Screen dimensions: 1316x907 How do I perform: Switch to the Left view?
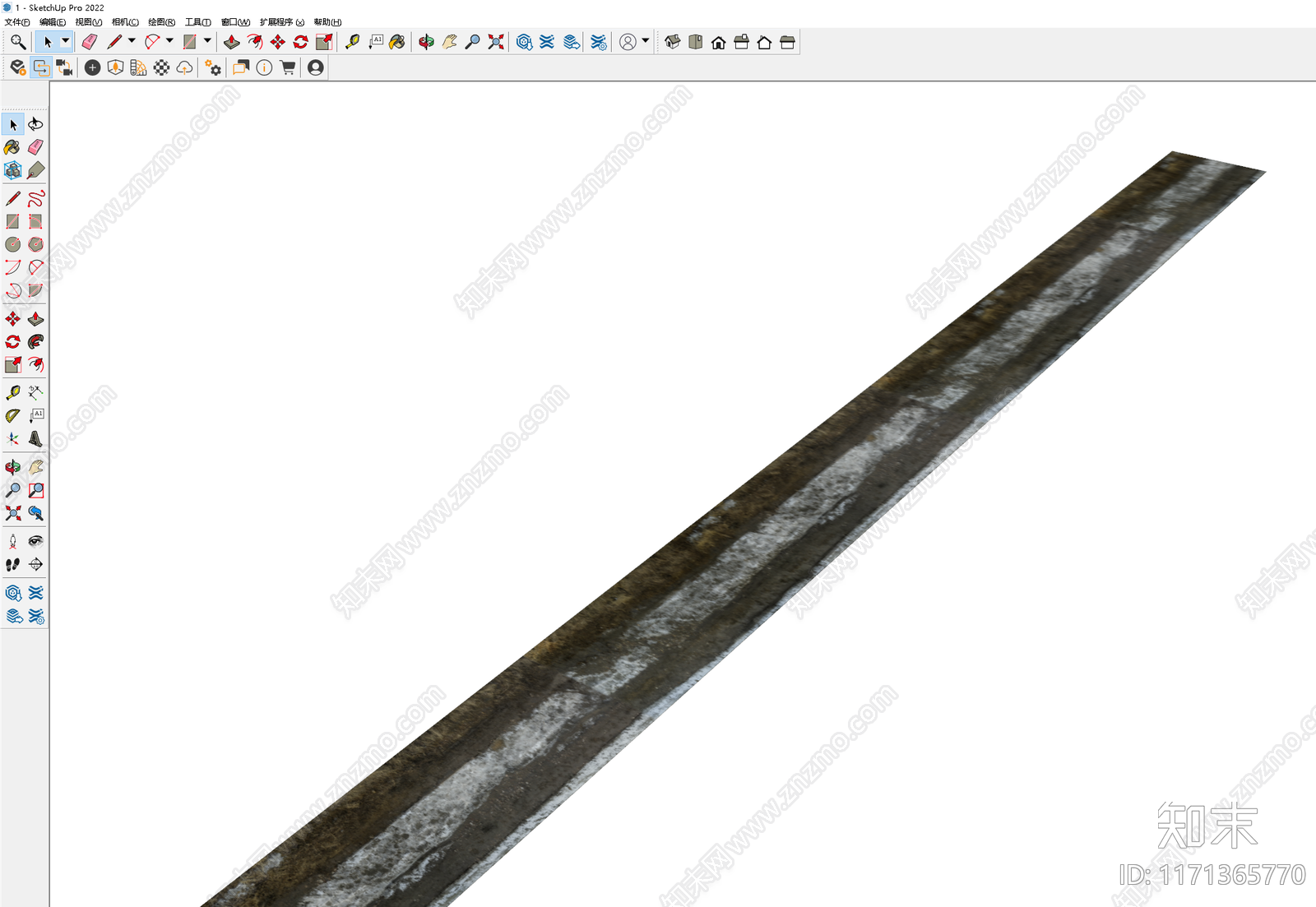(787, 42)
